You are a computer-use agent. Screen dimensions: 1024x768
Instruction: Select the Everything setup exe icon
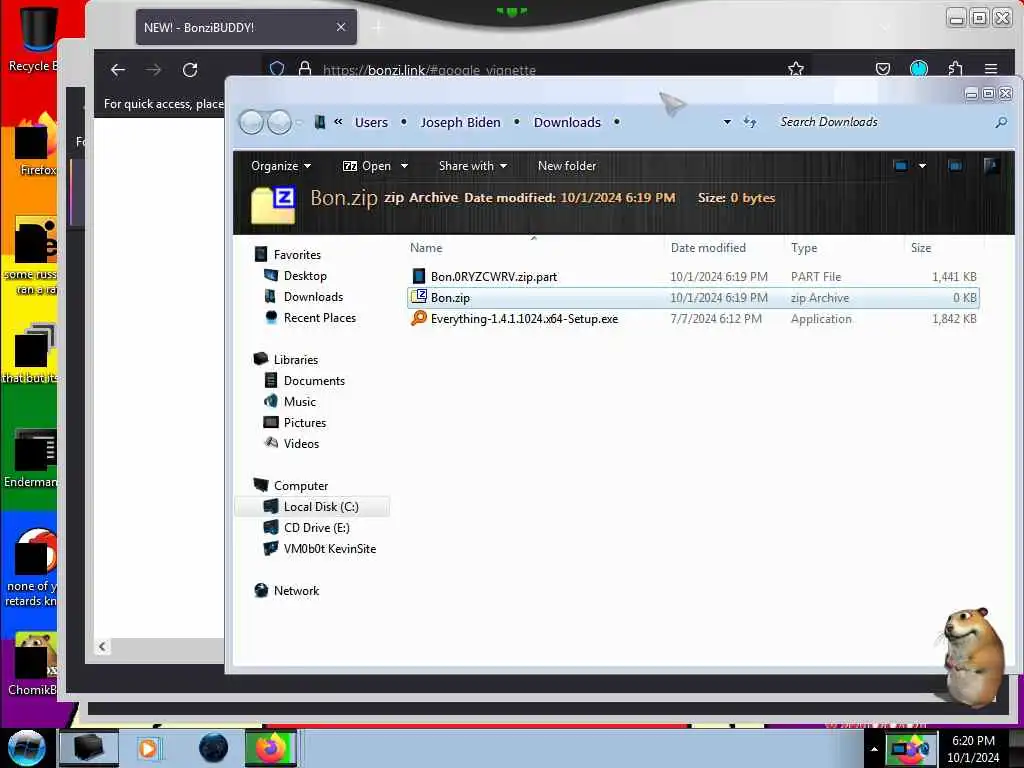(419, 318)
